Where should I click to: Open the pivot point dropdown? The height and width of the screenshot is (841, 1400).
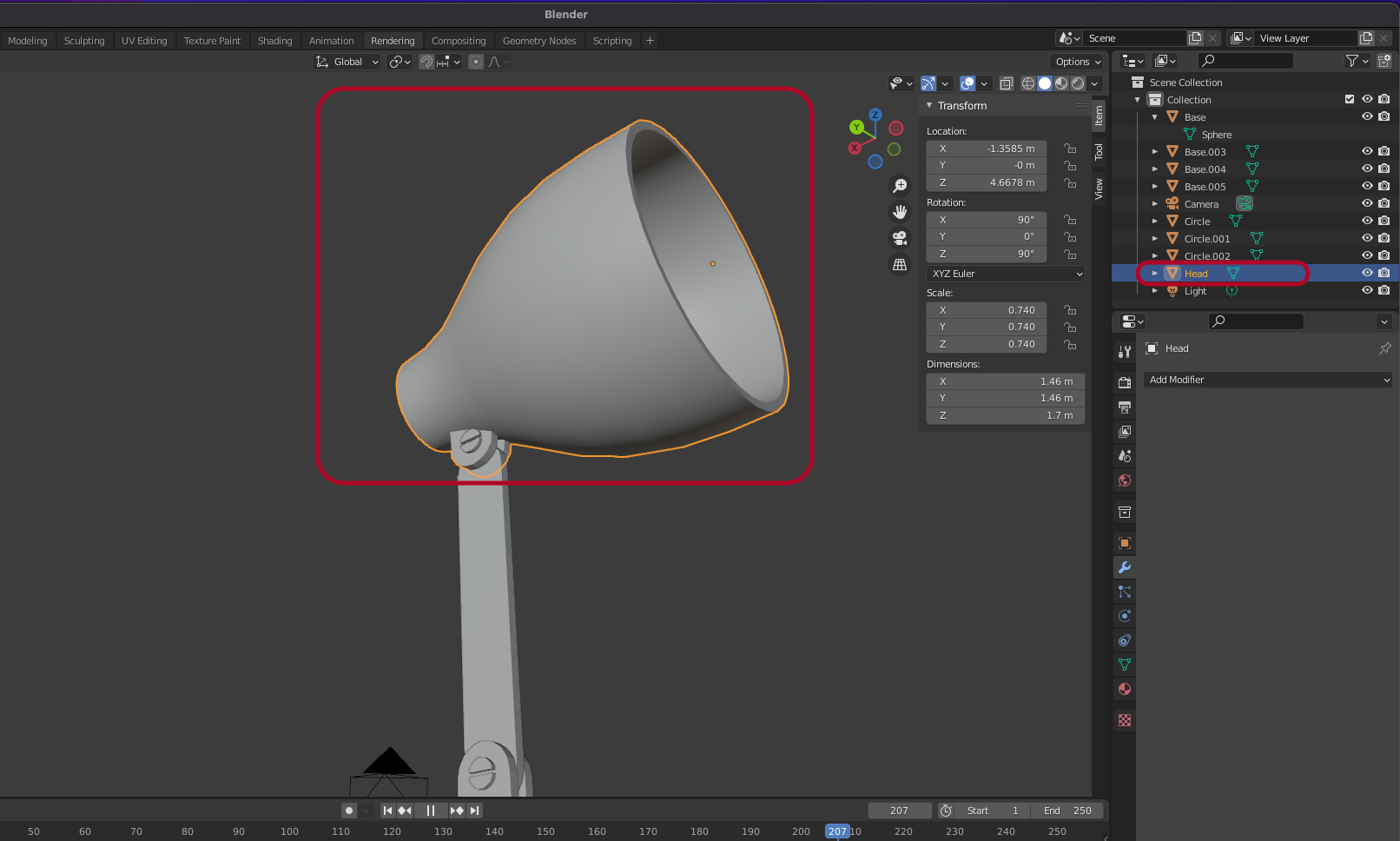pos(400,62)
